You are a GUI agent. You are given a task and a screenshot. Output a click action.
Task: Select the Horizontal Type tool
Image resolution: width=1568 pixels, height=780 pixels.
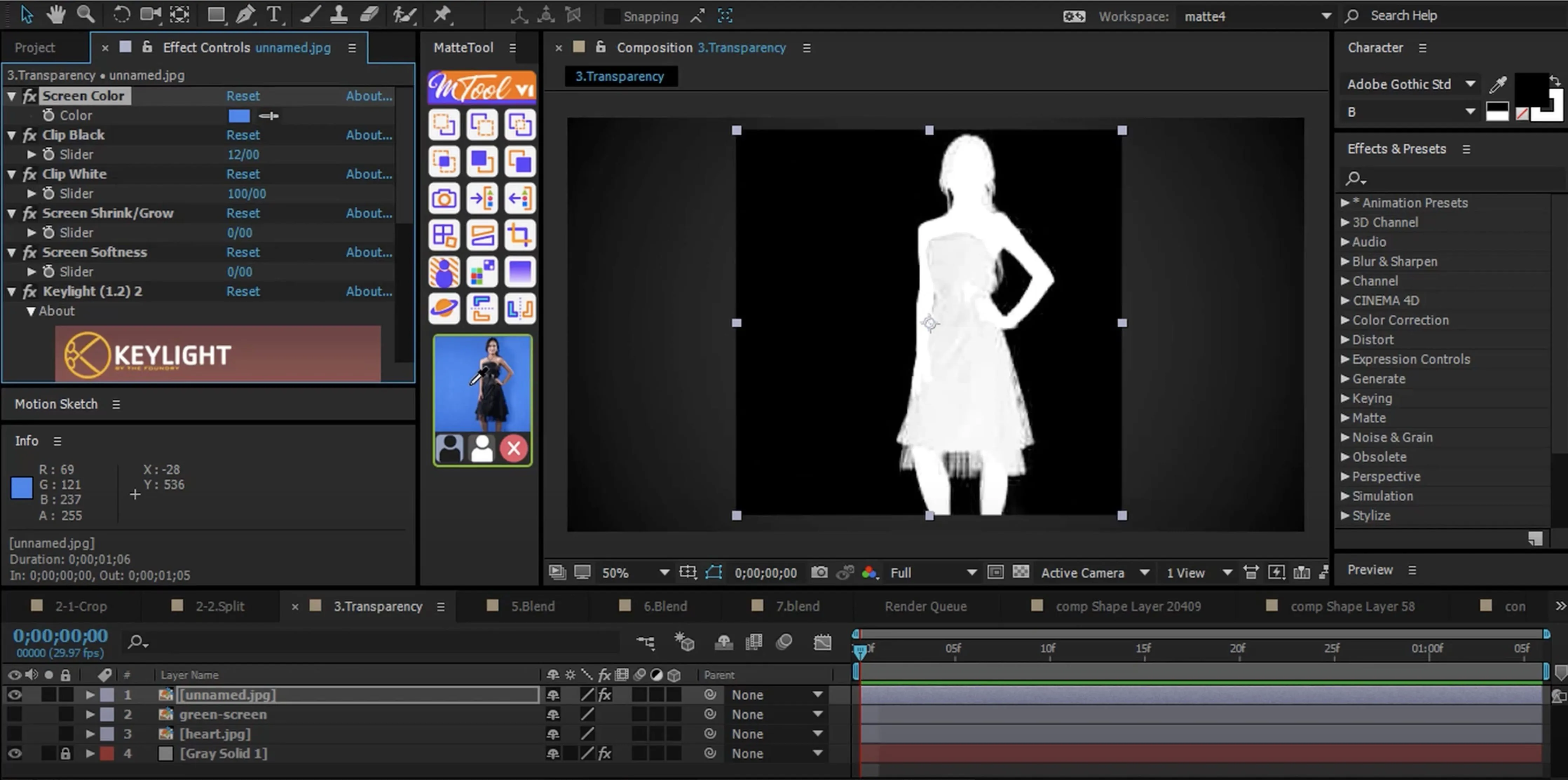[274, 15]
